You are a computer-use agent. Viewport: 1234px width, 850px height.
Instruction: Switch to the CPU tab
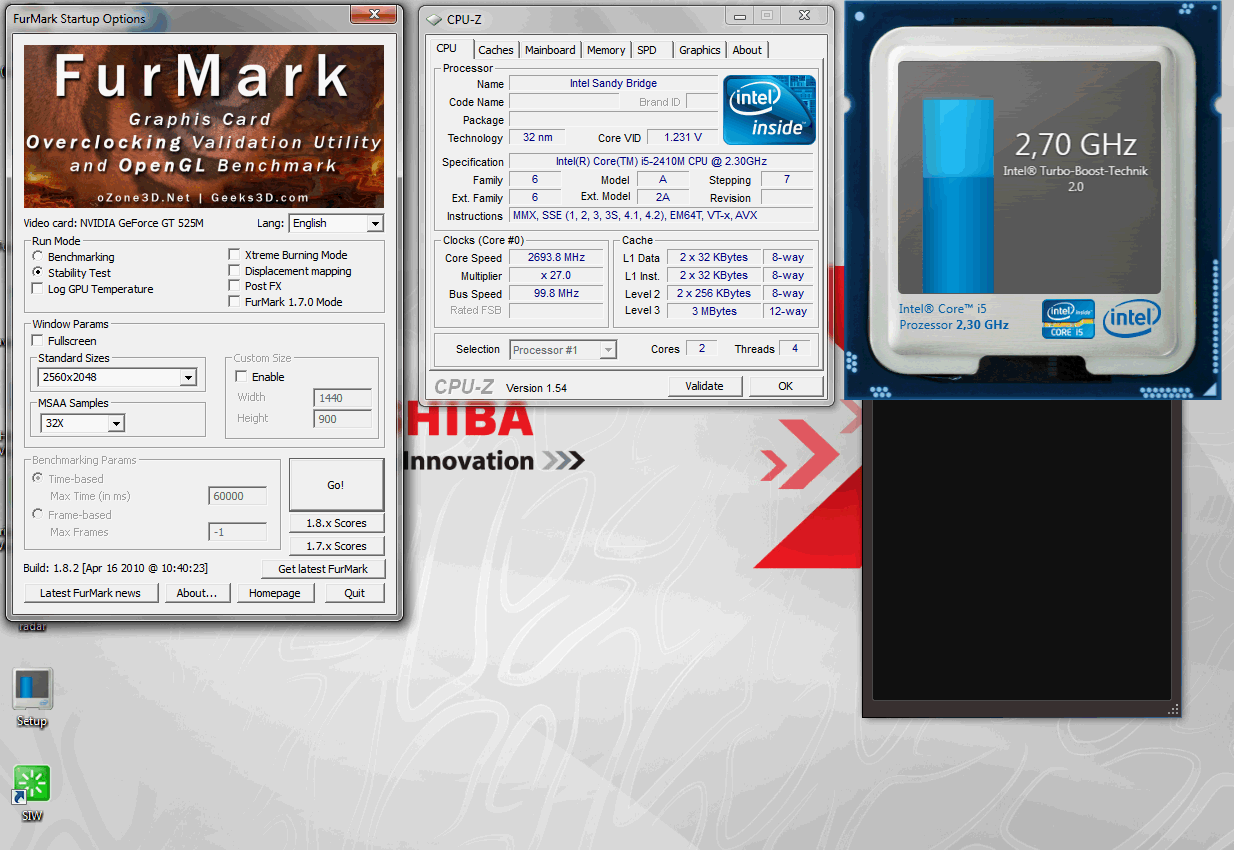pos(446,48)
